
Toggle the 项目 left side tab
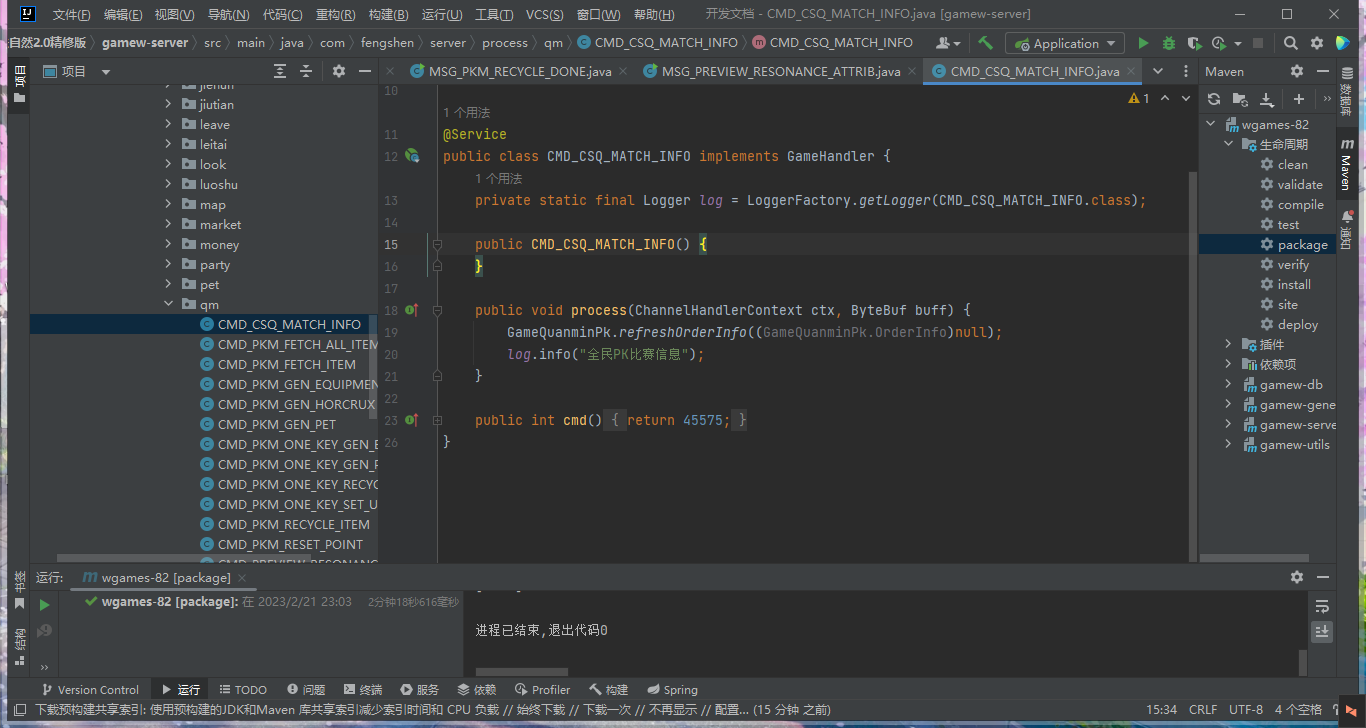pos(19,83)
